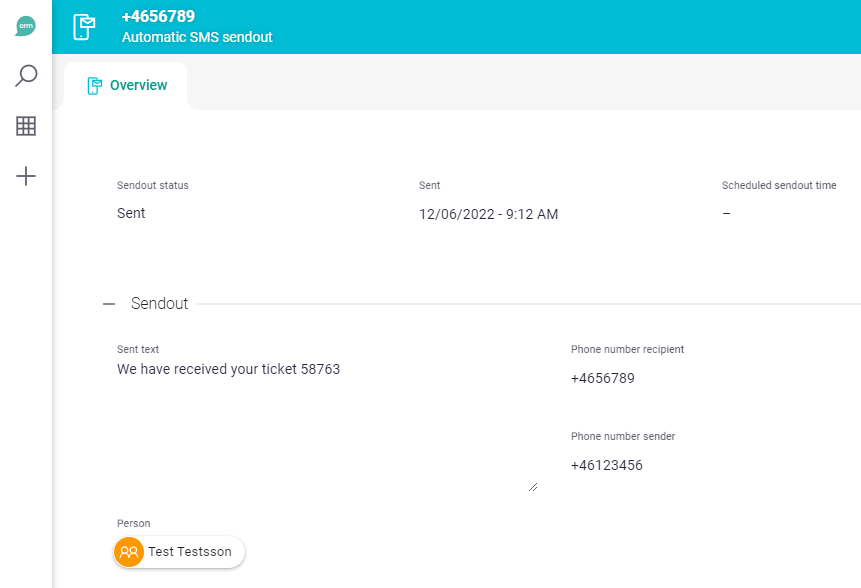
Task: Click the sent date 12/06/2022 value
Action: coord(488,214)
